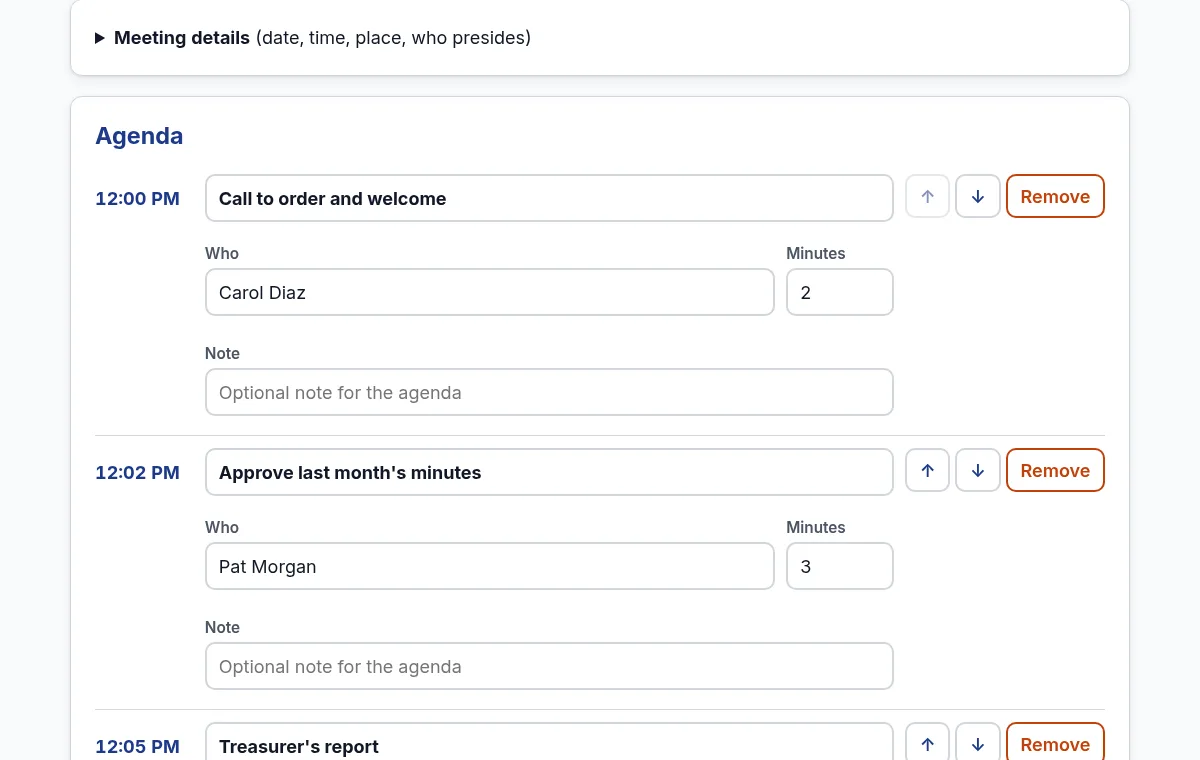Image resolution: width=1200 pixels, height=760 pixels.
Task: Move 'Approve last month's minutes' down
Action: [x=978, y=471]
